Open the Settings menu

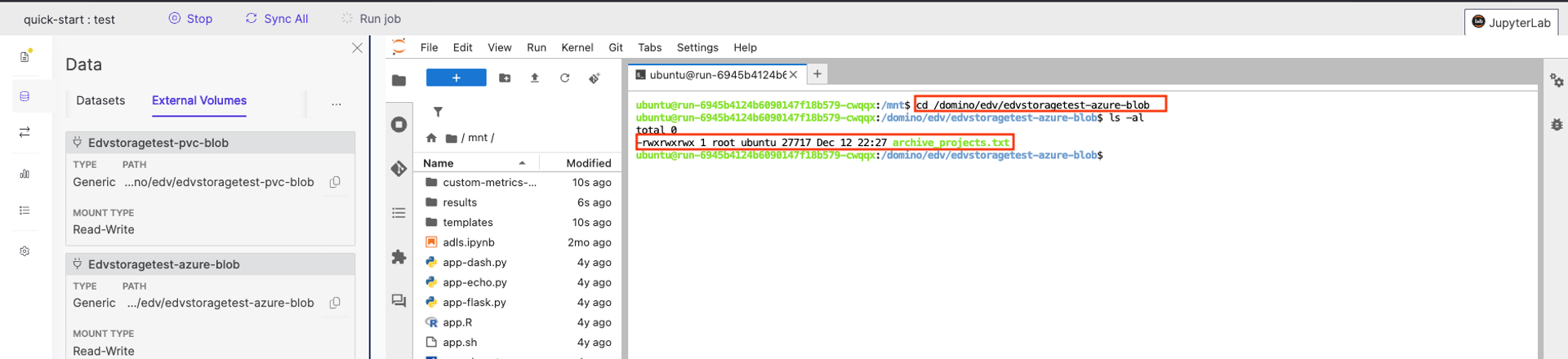point(697,47)
